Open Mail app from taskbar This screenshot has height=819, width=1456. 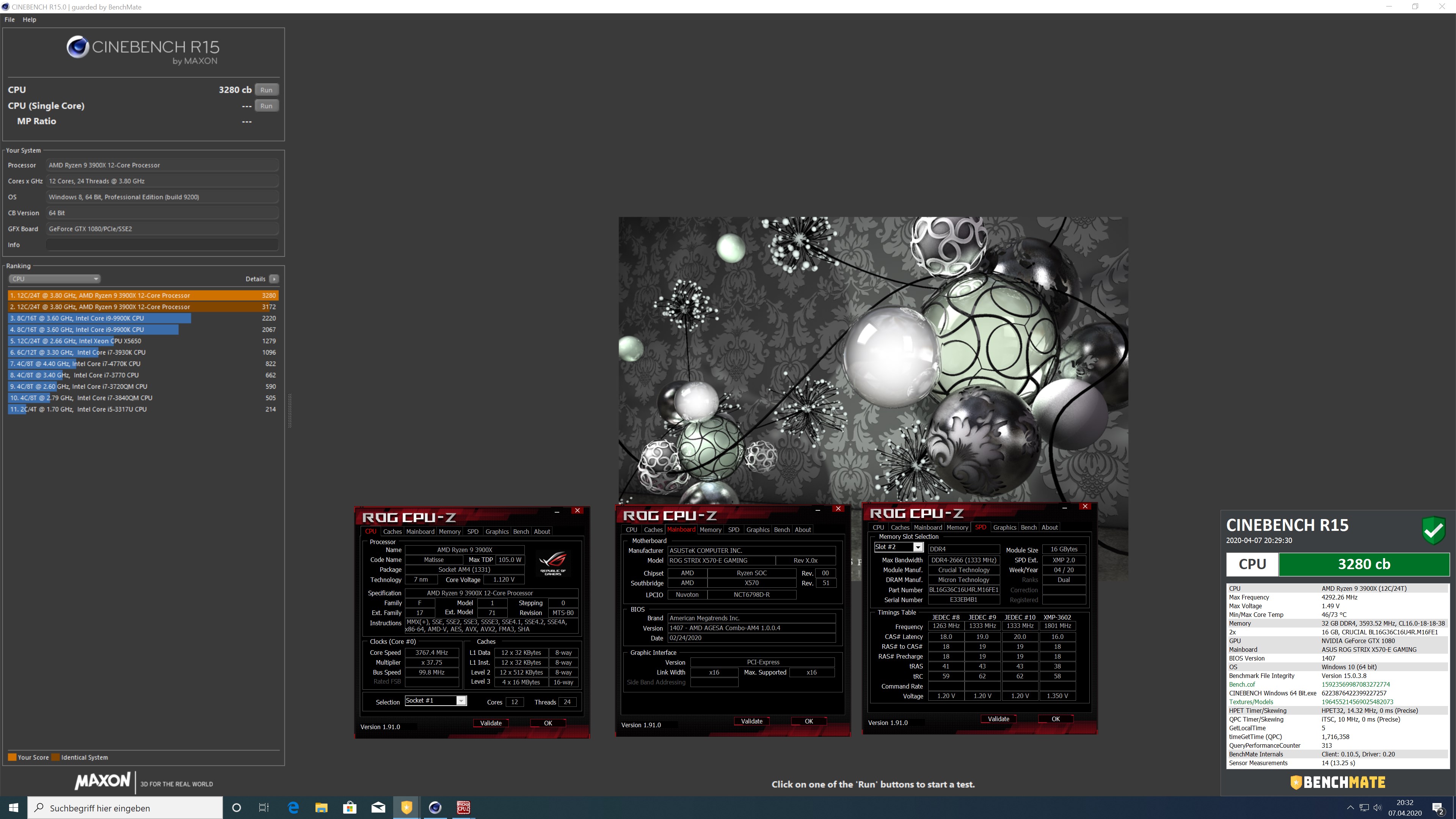point(378,808)
